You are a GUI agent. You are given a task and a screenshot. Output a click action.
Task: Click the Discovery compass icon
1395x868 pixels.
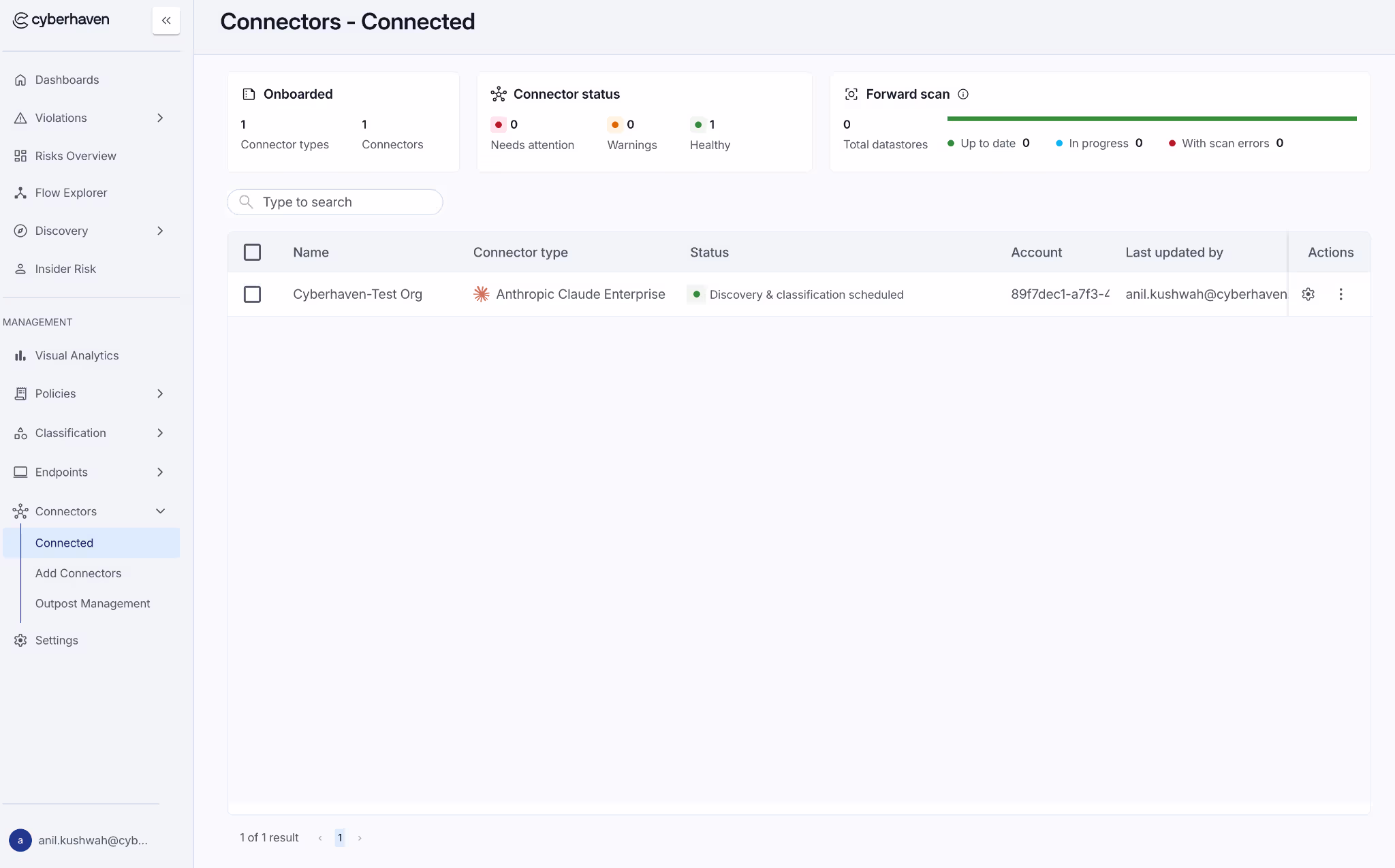(20, 231)
